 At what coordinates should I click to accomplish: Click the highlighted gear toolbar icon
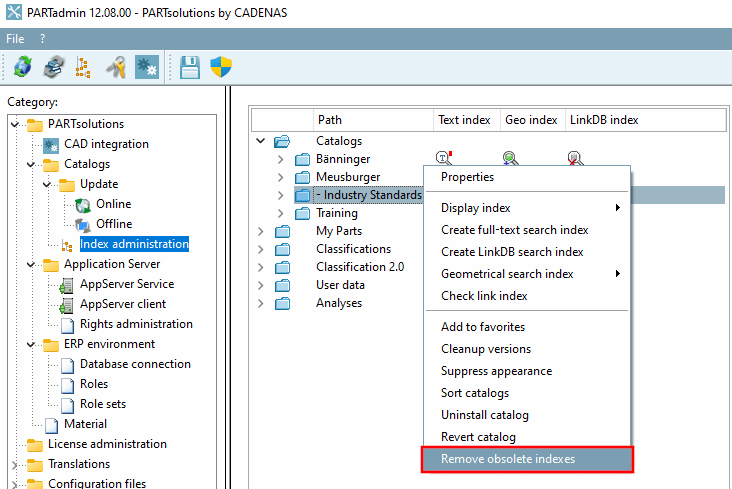(147, 67)
